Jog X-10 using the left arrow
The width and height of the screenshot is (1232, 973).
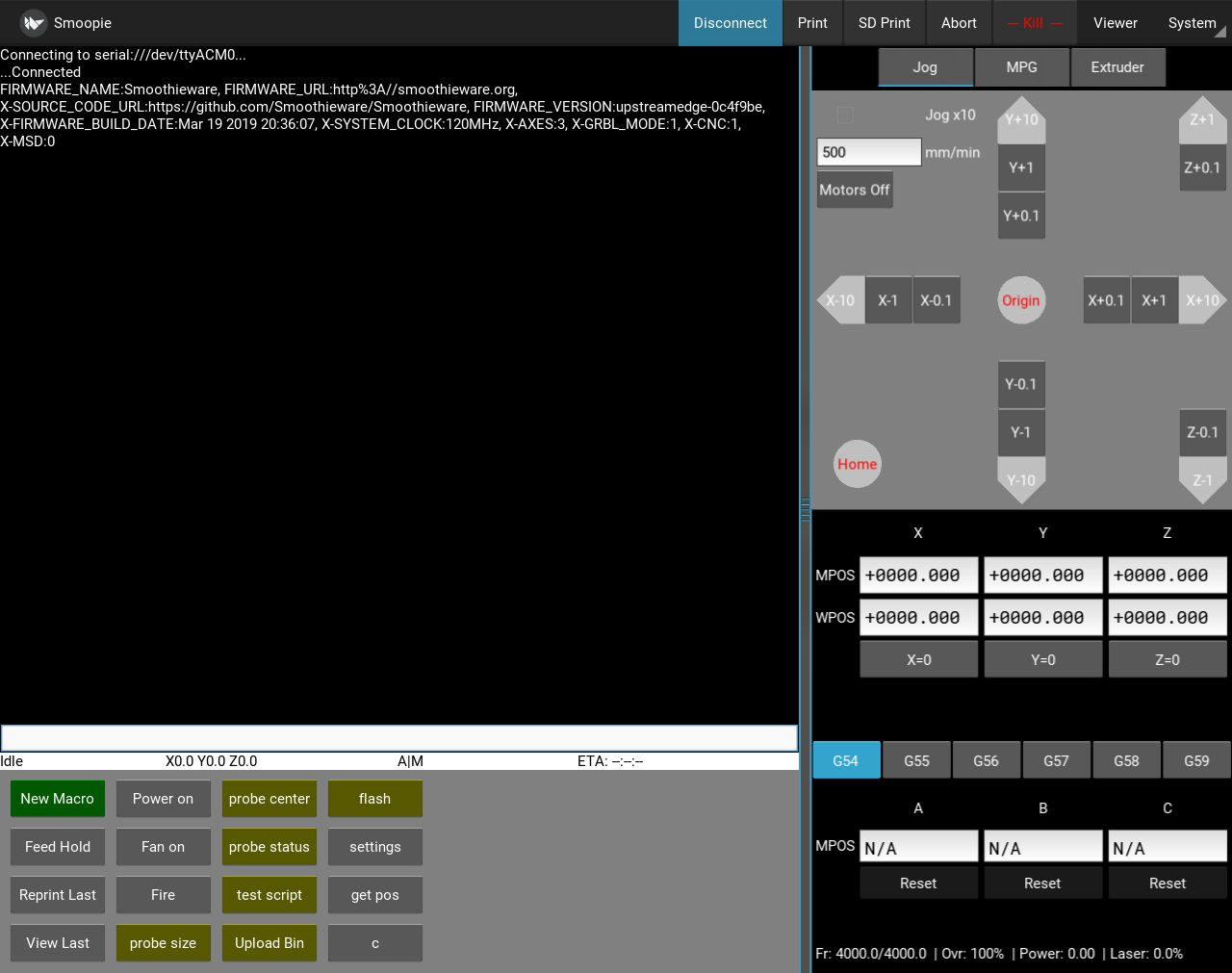tap(839, 300)
